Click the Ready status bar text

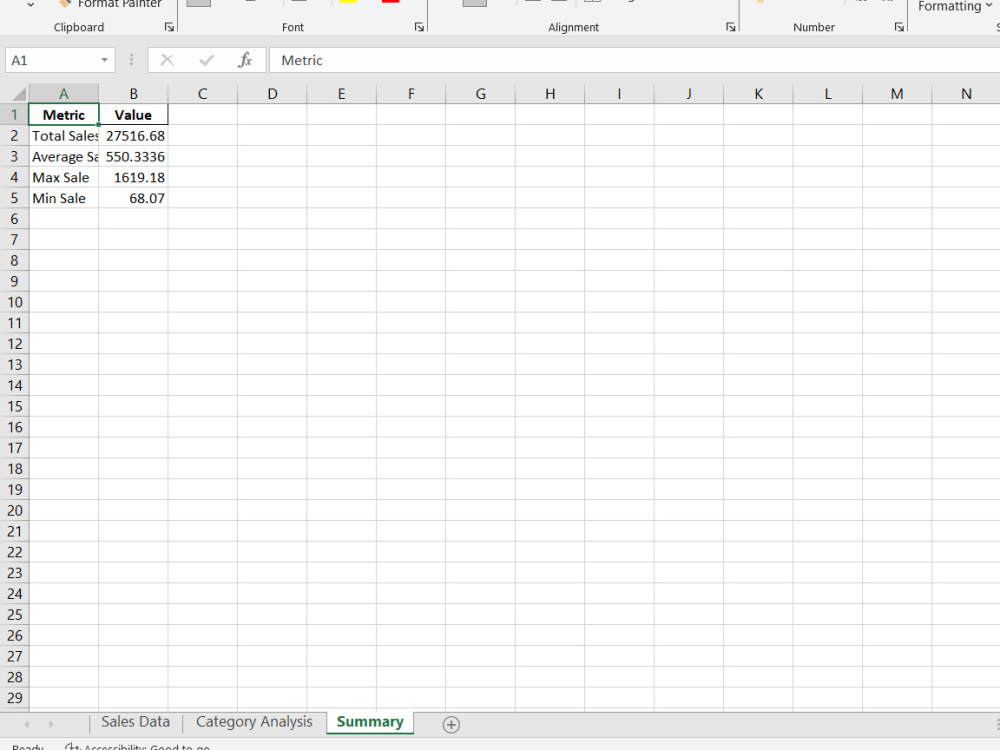28,747
